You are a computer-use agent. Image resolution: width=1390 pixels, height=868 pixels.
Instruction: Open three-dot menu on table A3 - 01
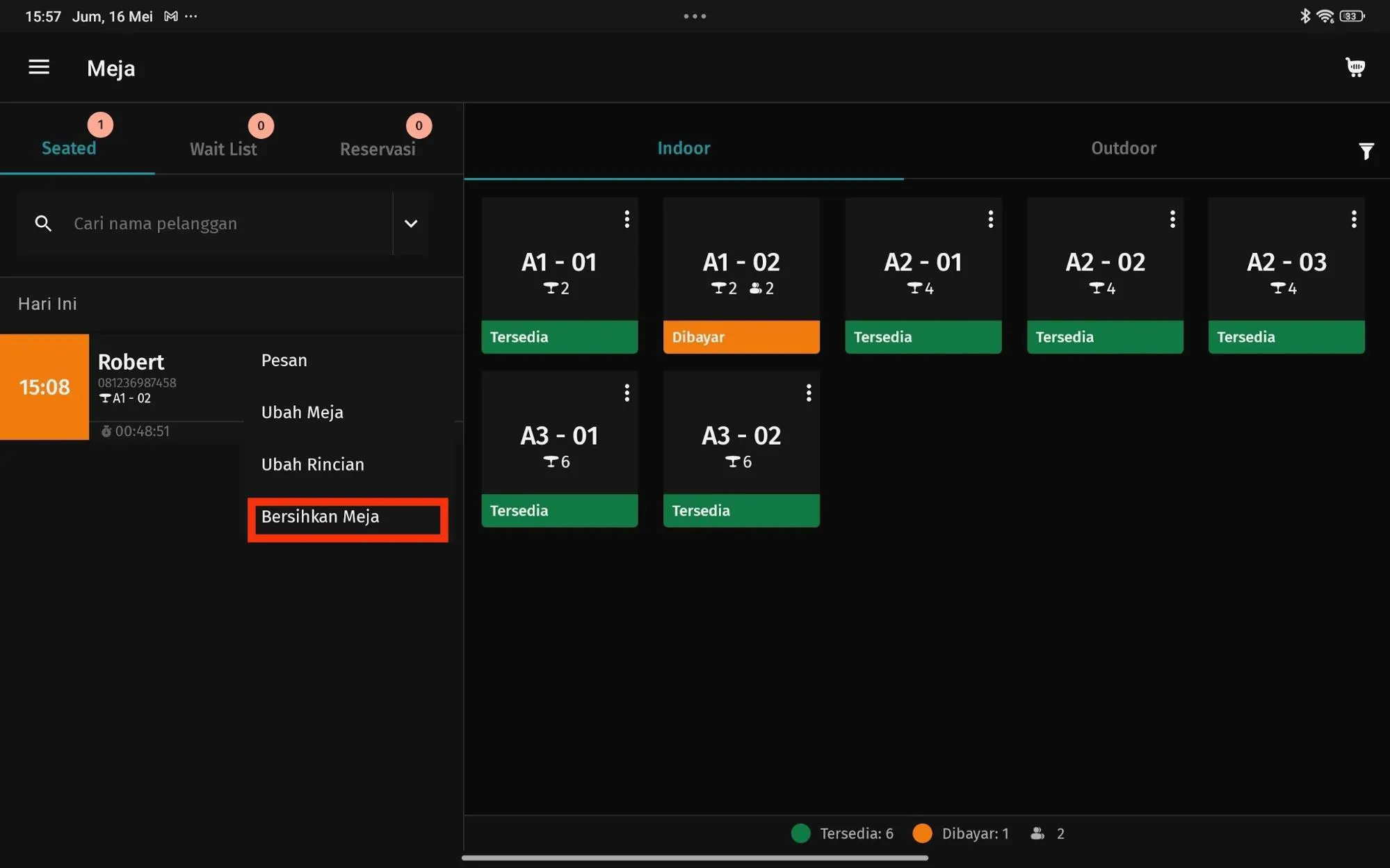coord(627,393)
